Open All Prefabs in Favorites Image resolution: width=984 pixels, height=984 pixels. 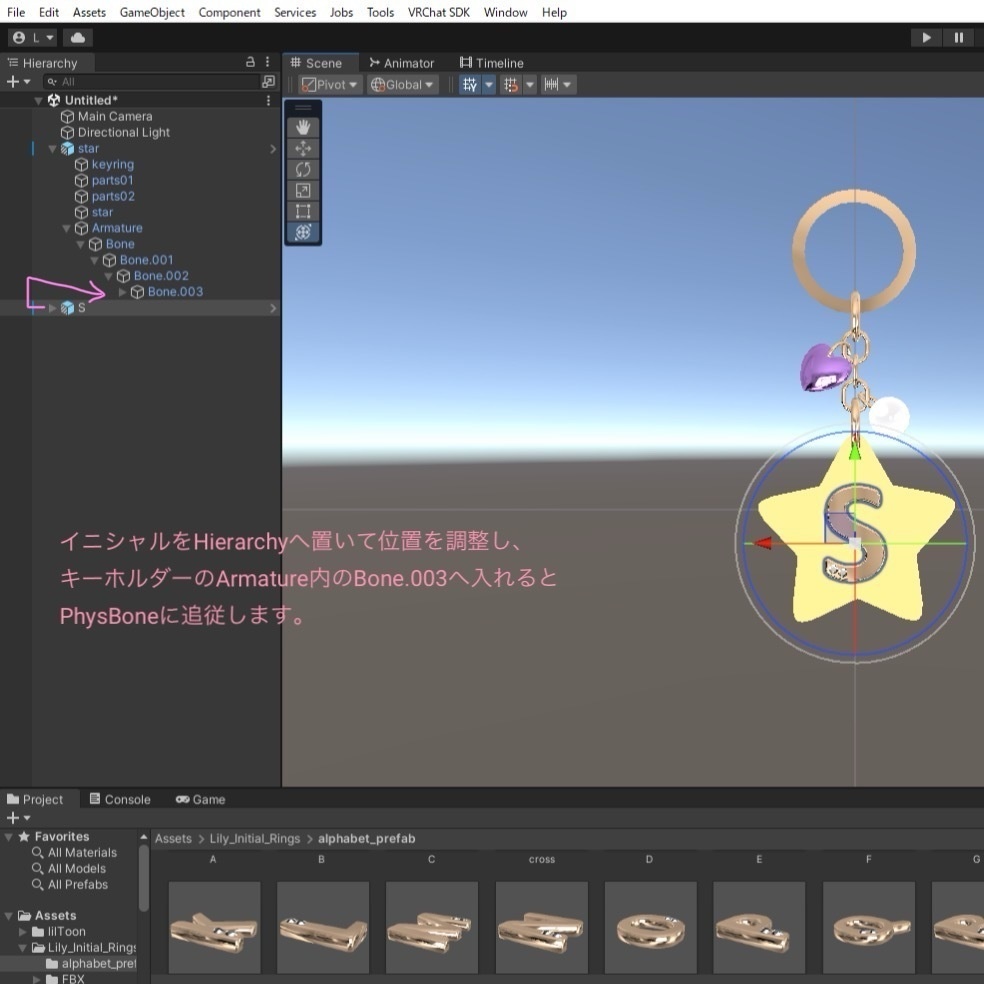pos(77,885)
